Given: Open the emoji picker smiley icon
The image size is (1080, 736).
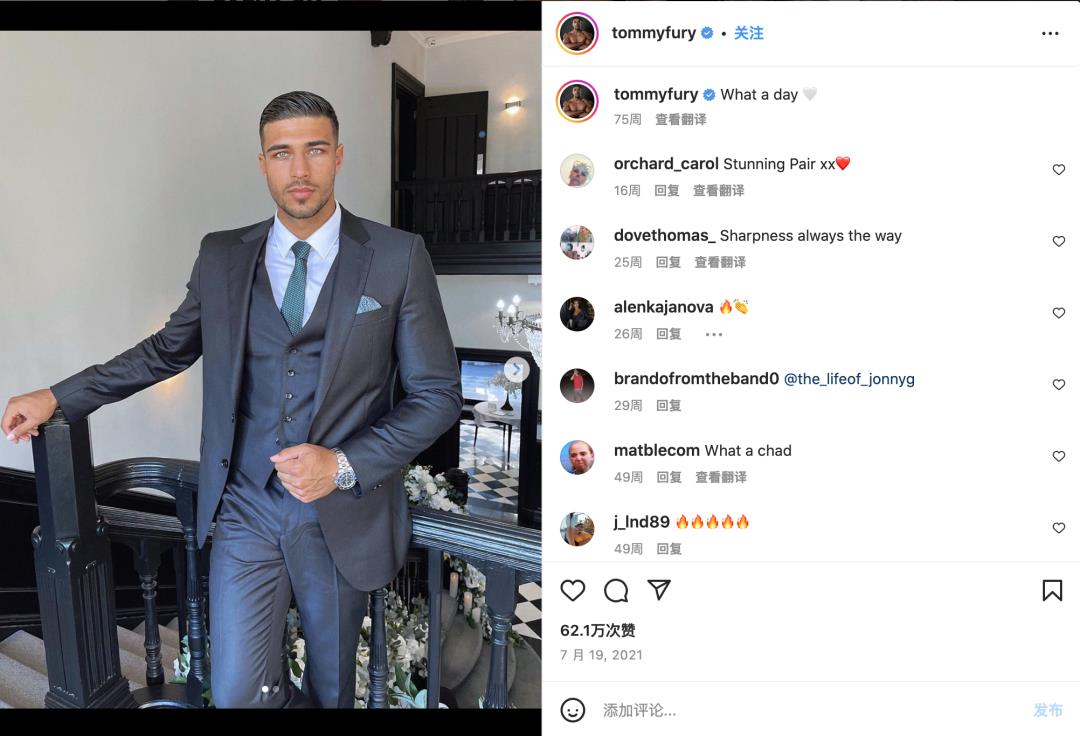Looking at the screenshot, I should click(572, 710).
